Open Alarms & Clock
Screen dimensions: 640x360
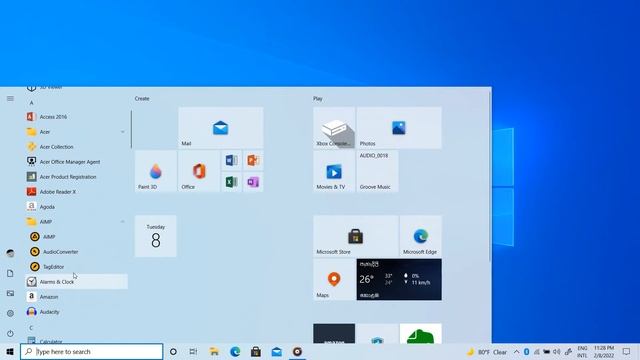(x=76, y=282)
